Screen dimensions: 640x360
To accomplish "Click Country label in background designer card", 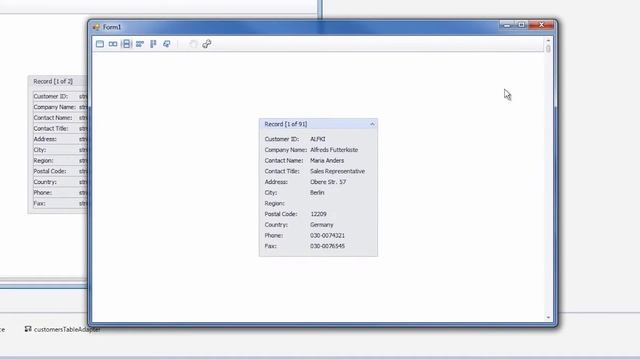I will [x=45, y=182].
